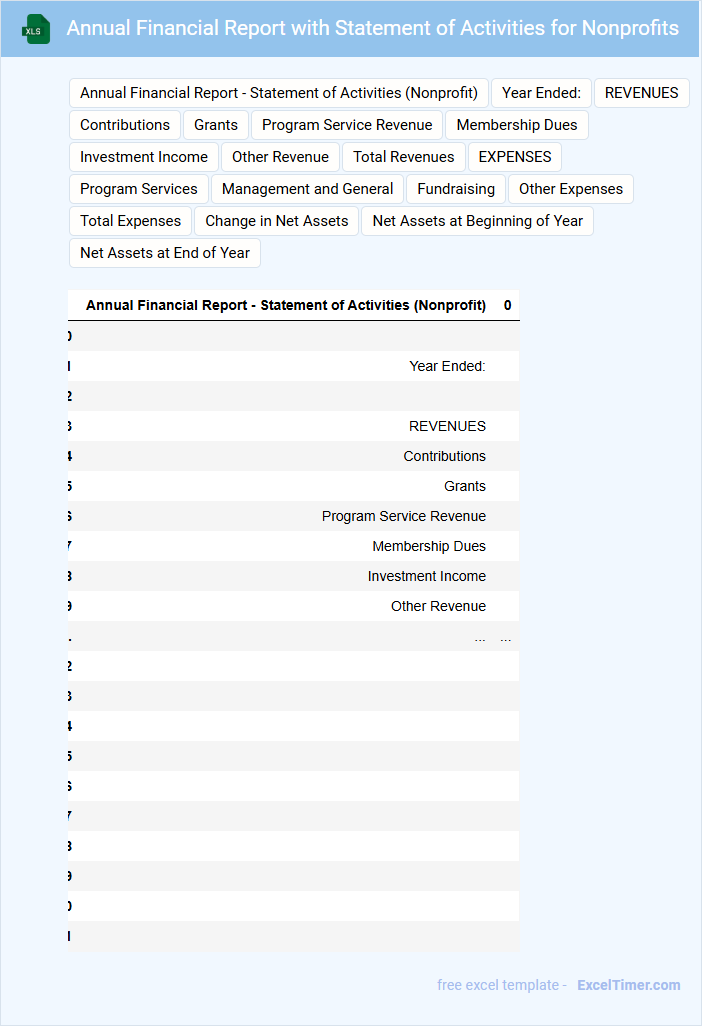
Task: Open the ExcelTimer.com link
Action: click(629, 985)
